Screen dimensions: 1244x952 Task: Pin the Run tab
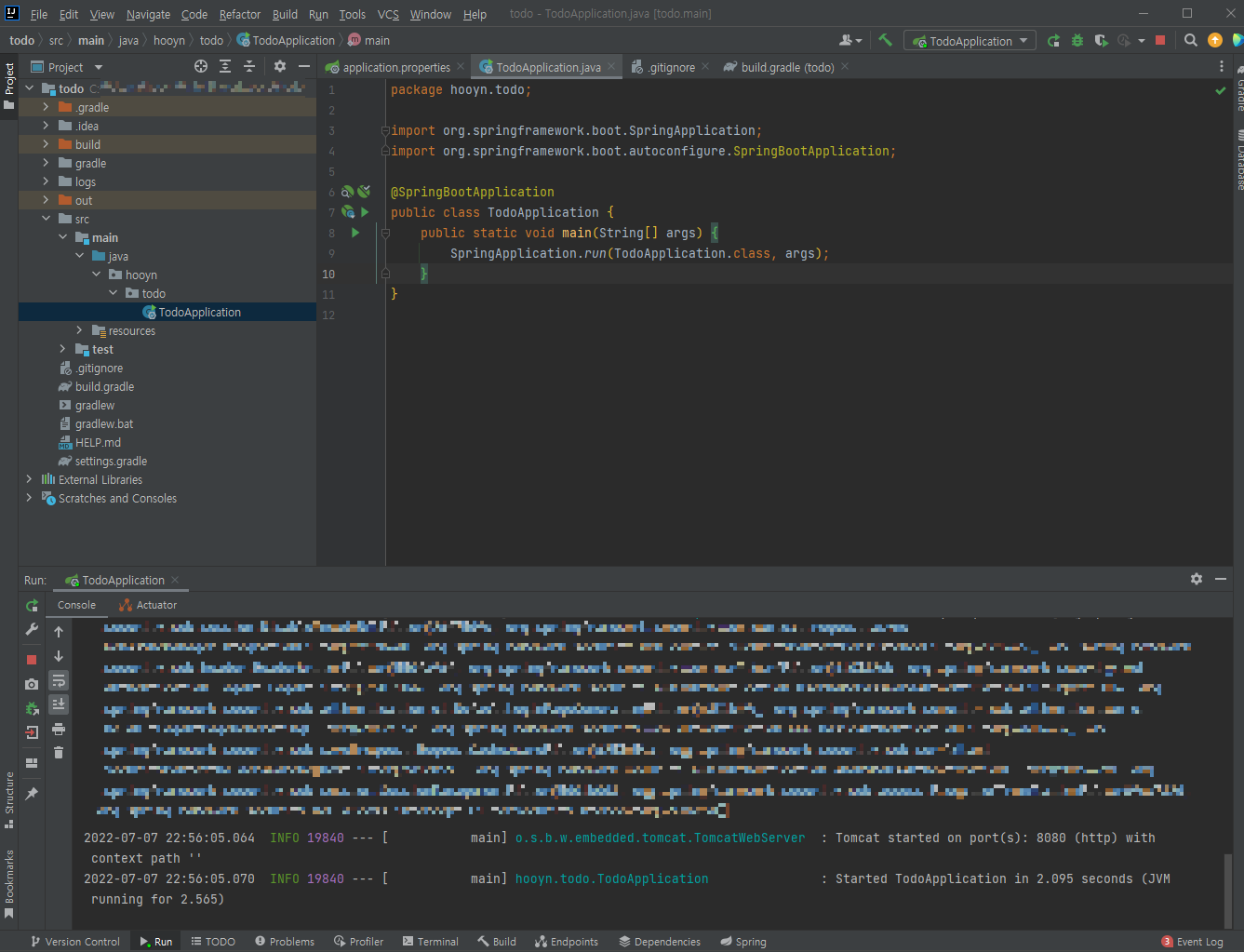pyautogui.click(x=32, y=794)
